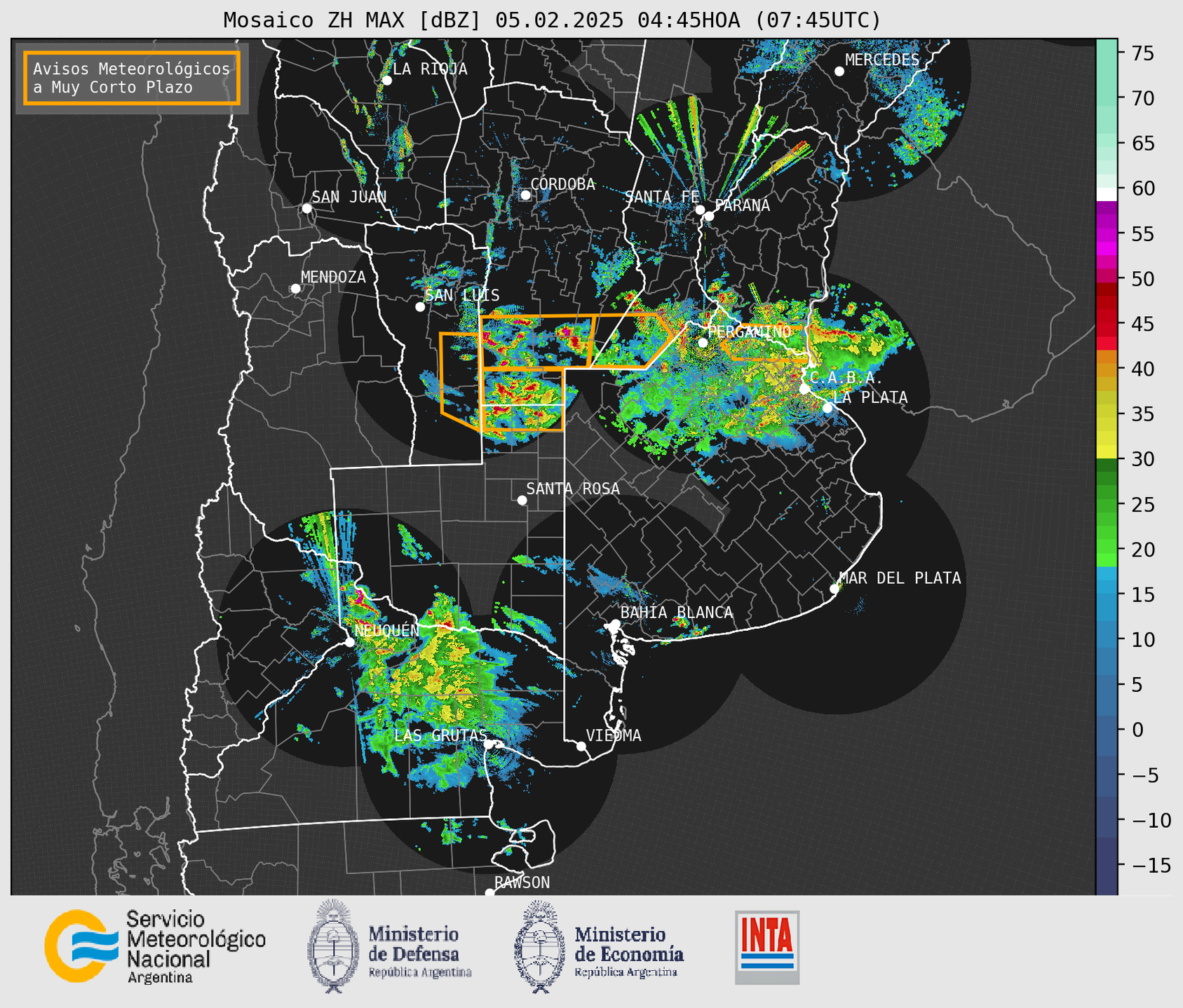
Task: Click the white marker dot at Mar del Plata
Action: tap(834, 589)
